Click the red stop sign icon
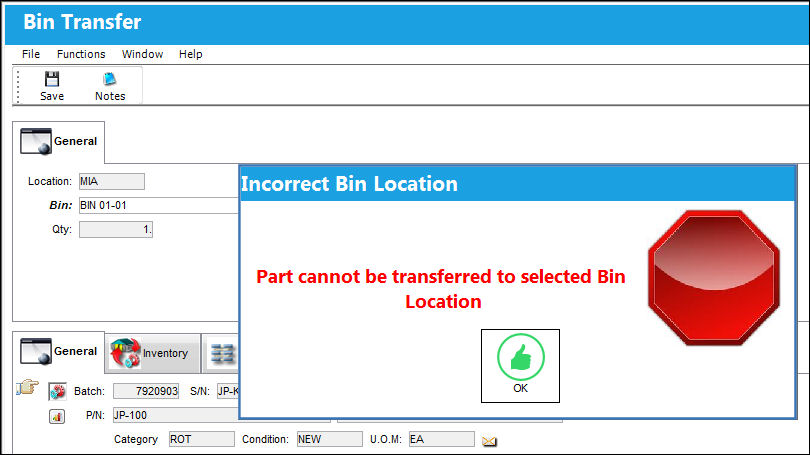The height and width of the screenshot is (455, 810). pyautogui.click(x=714, y=278)
